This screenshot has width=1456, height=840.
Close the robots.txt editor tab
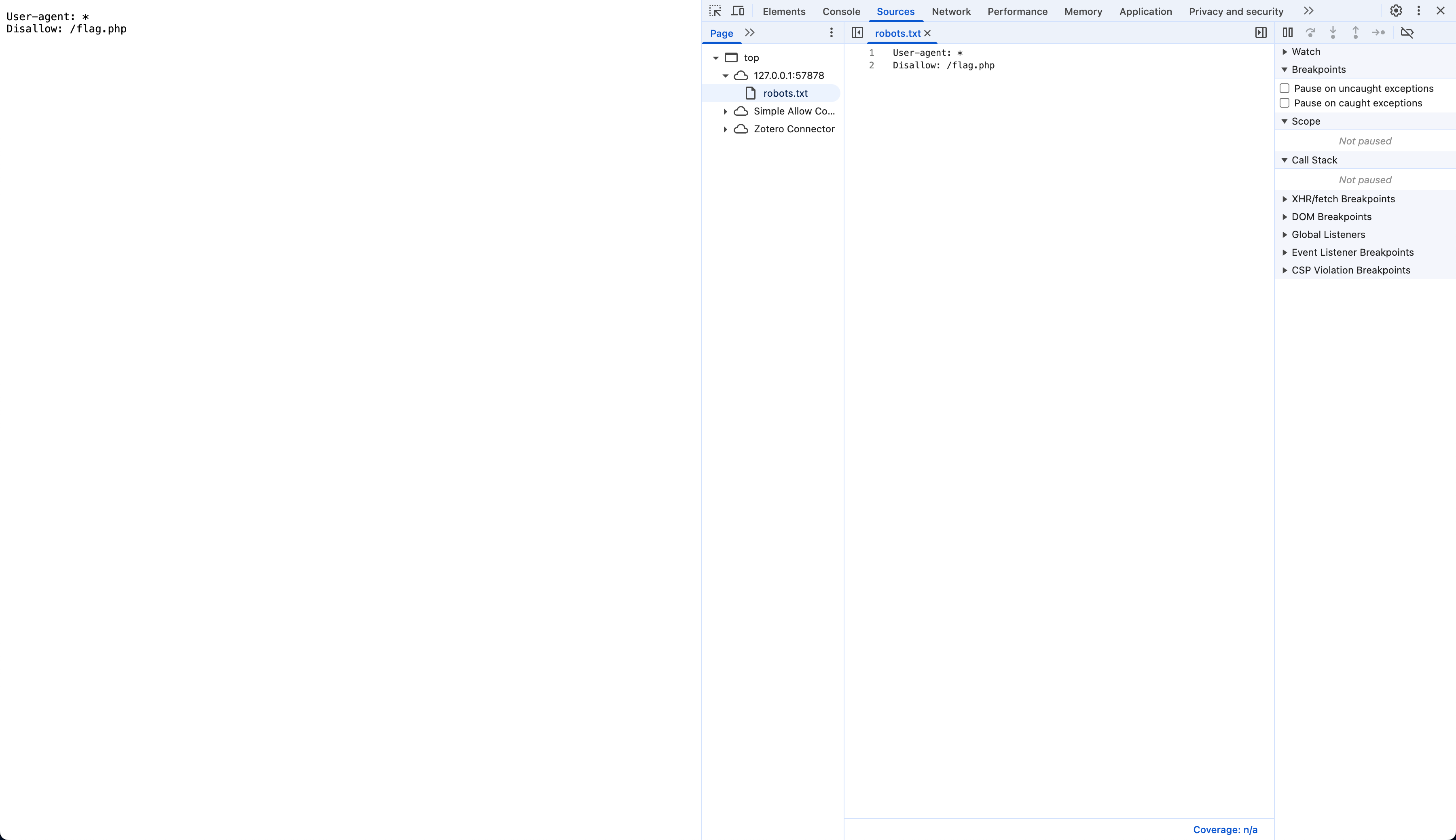point(927,34)
